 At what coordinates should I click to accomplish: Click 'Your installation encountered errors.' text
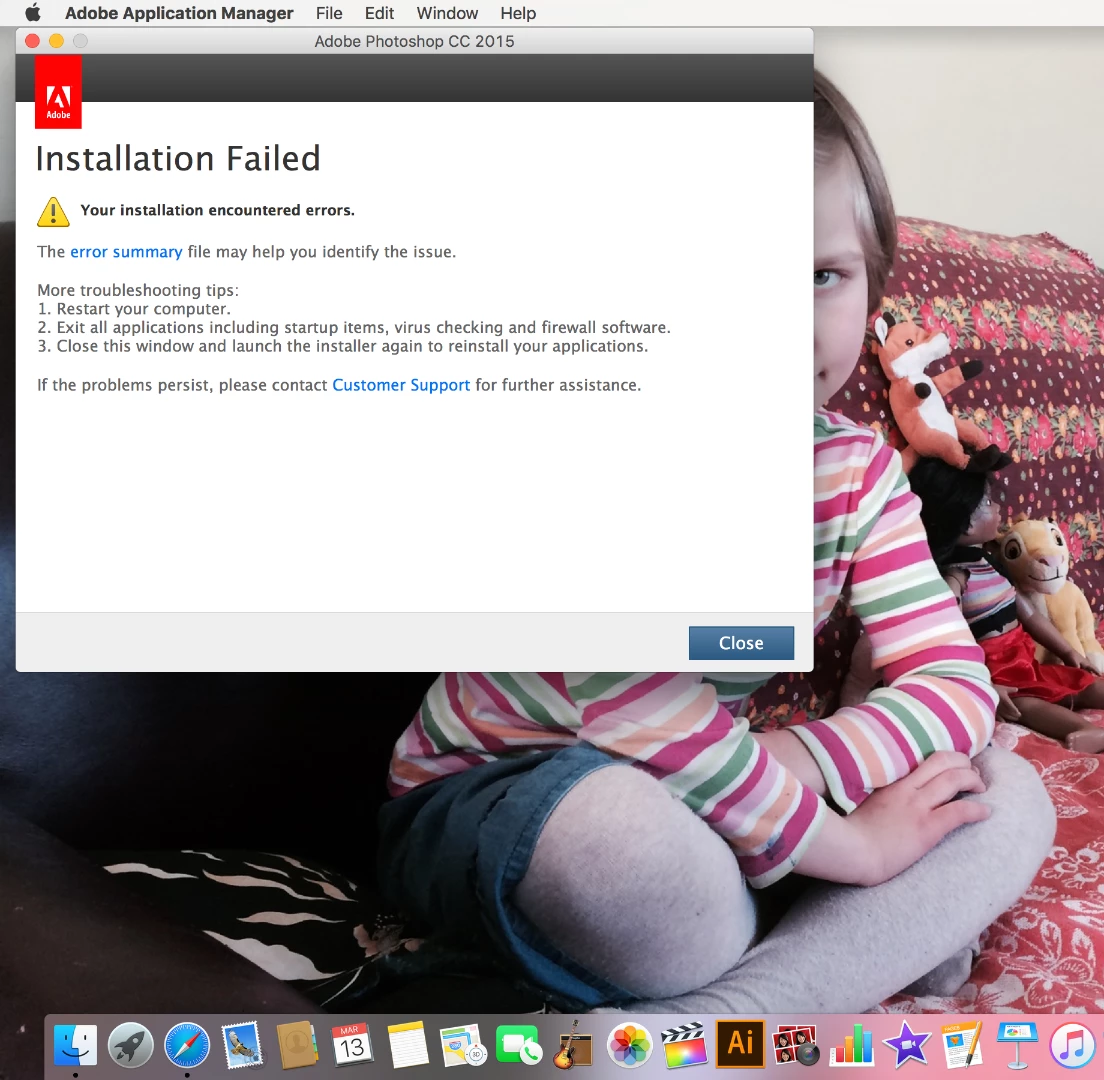coord(218,210)
